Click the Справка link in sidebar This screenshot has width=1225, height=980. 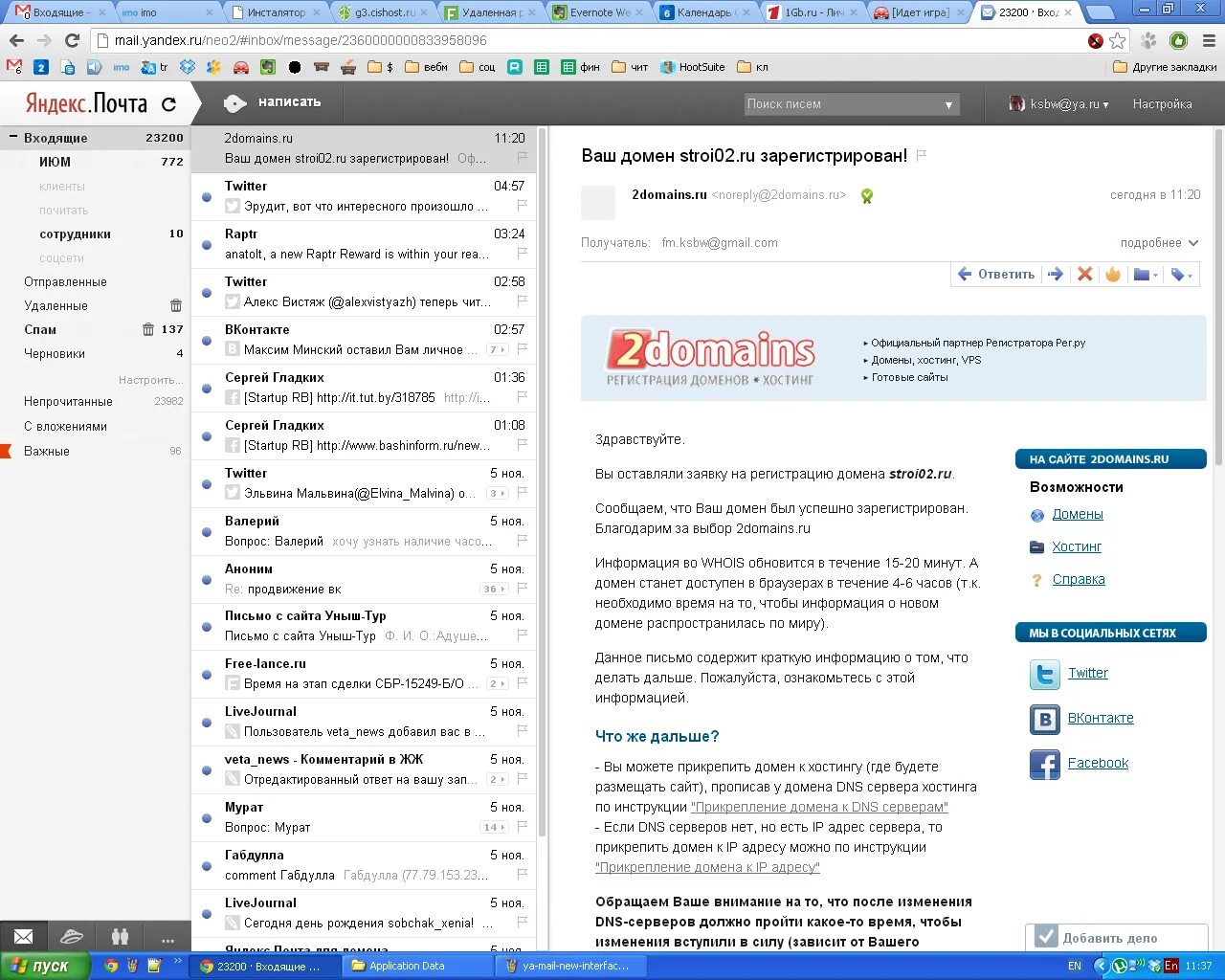click(x=1079, y=579)
